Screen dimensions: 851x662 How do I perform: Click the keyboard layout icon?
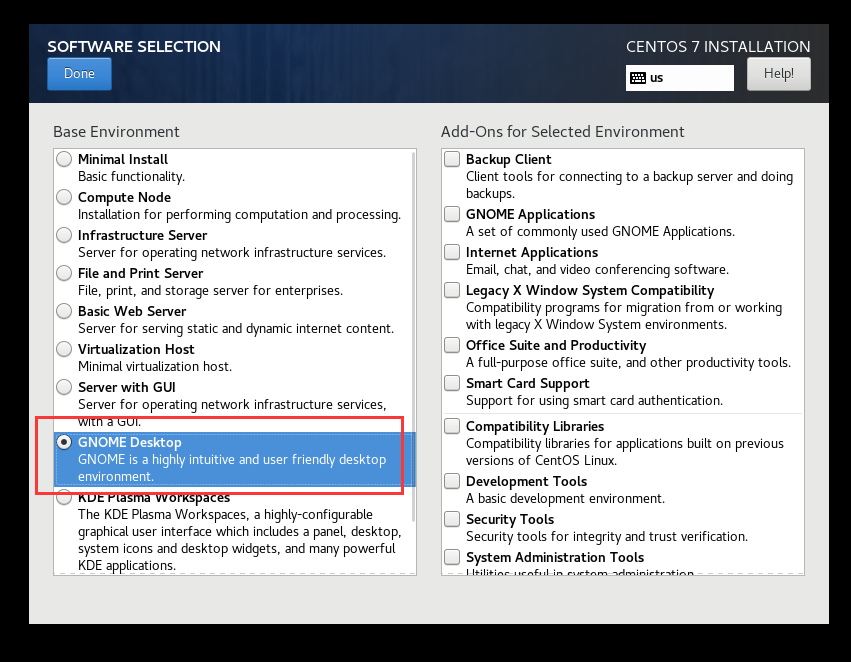pyautogui.click(x=638, y=78)
